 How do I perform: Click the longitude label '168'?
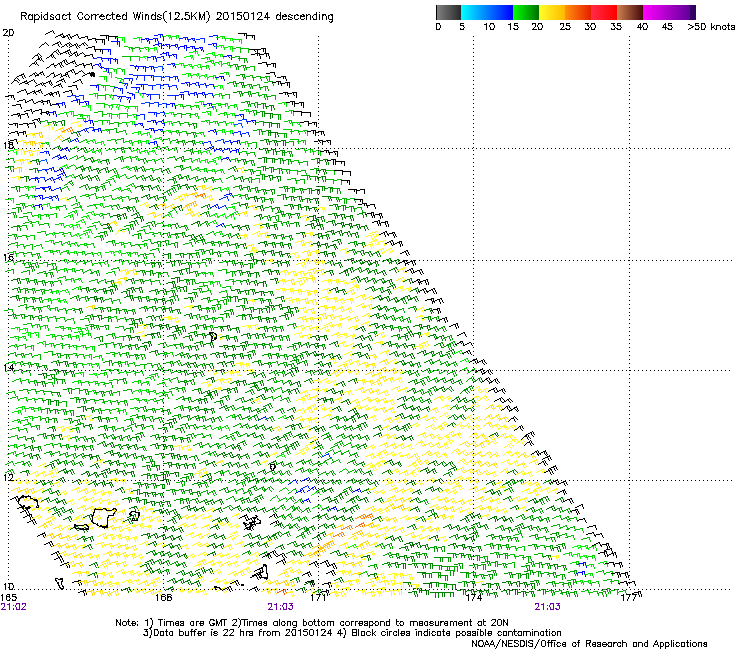163,597
